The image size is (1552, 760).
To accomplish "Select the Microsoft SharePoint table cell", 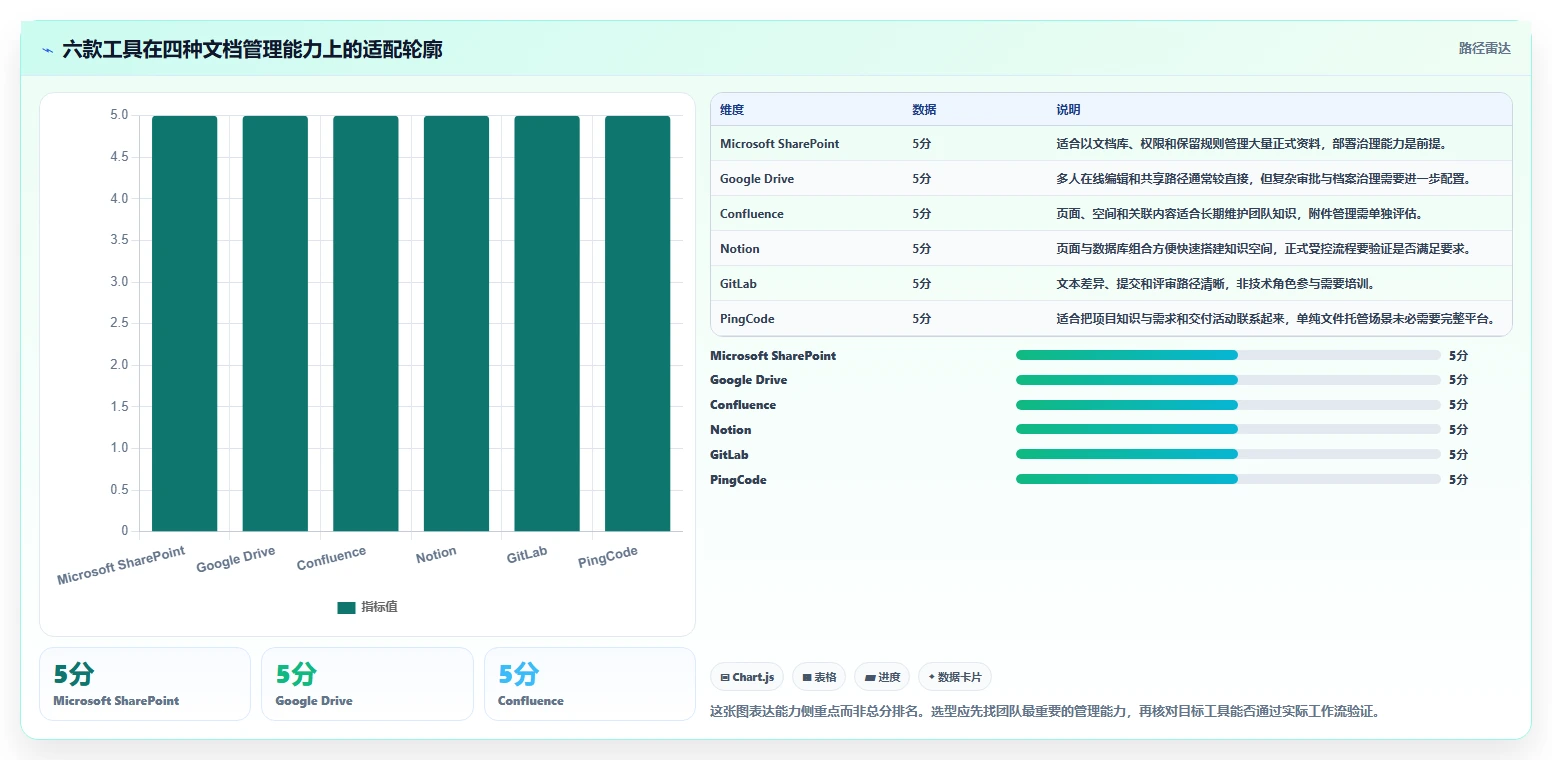I will tap(779, 144).
